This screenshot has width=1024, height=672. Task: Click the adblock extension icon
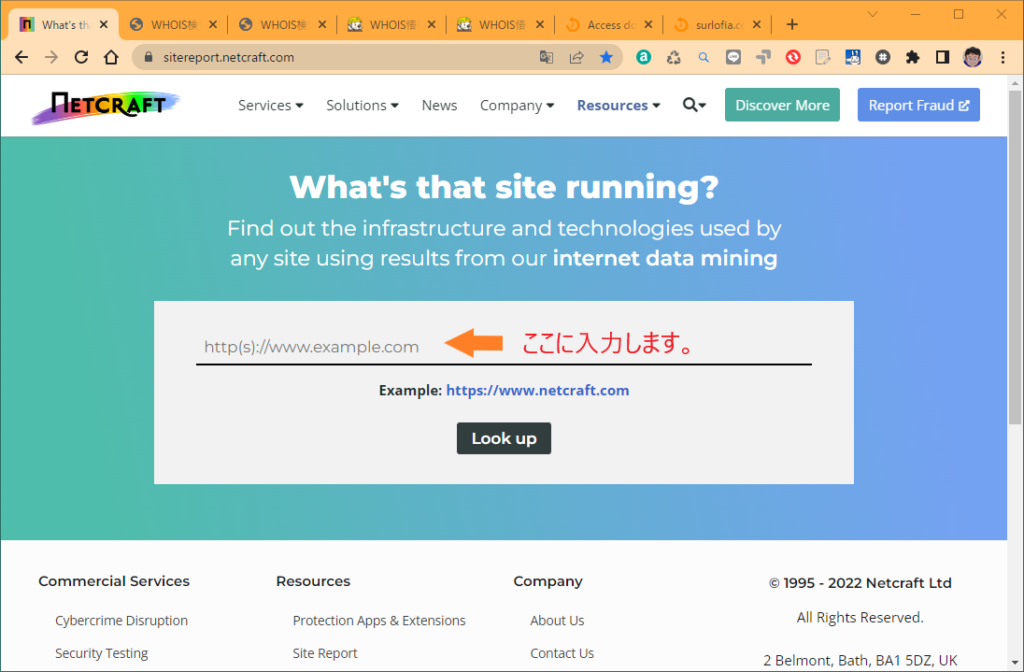tap(793, 57)
